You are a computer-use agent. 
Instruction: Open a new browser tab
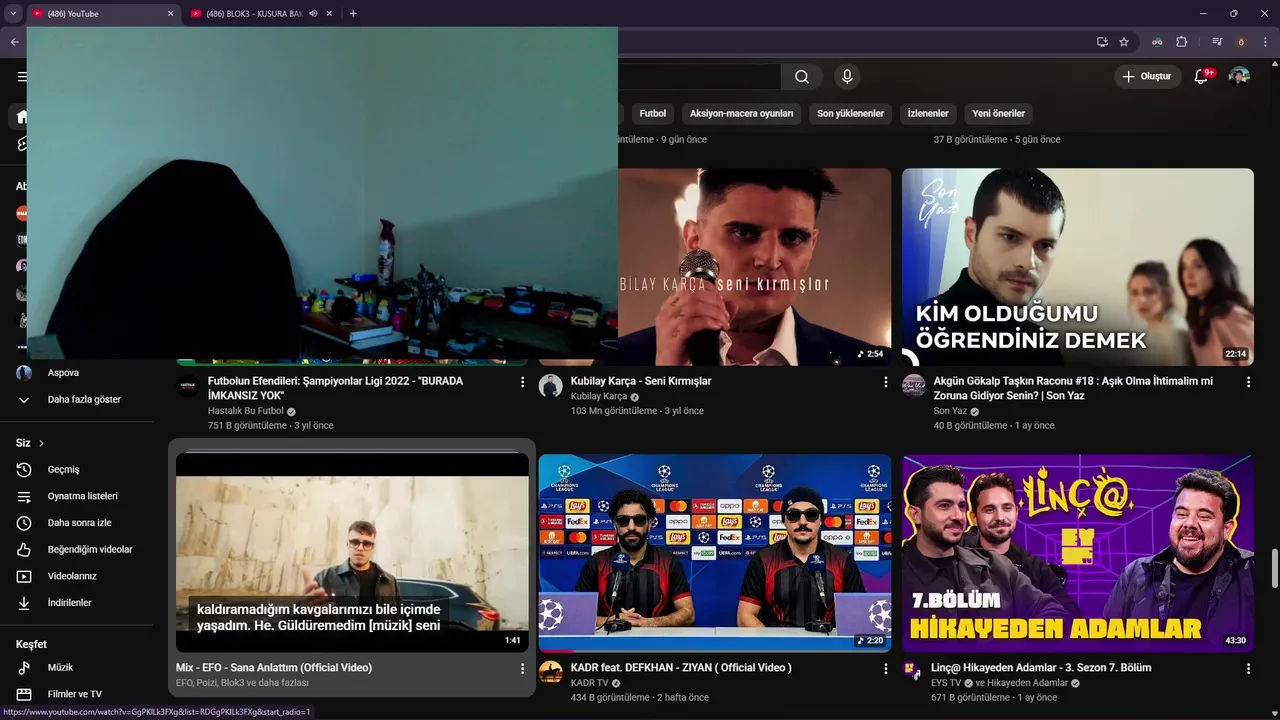(x=353, y=14)
